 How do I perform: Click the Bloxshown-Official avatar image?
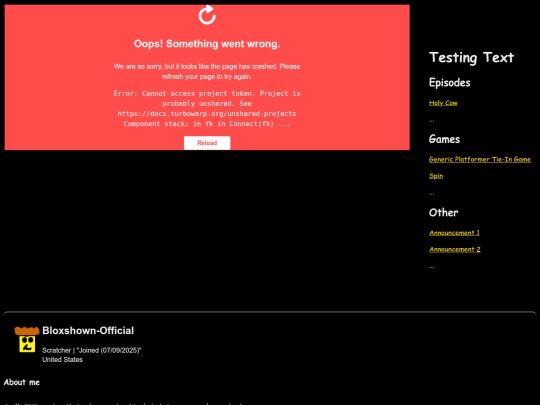27,340
